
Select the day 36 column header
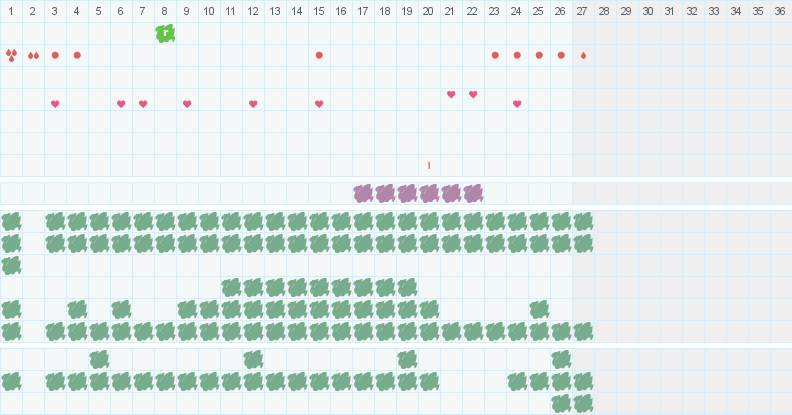(x=781, y=11)
